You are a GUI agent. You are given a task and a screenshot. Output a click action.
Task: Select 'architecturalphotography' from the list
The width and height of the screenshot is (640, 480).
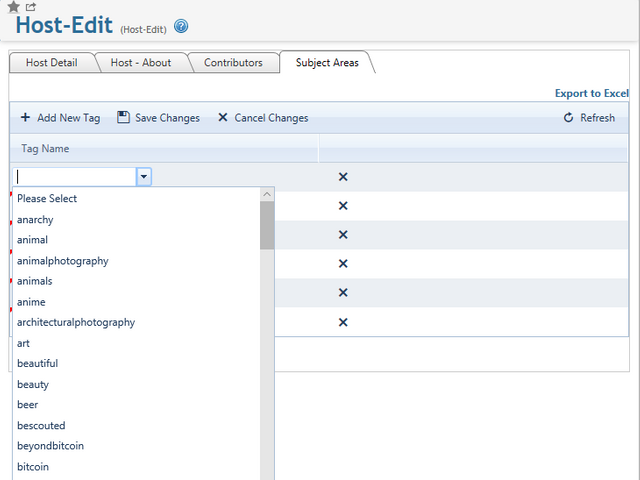coord(76,322)
